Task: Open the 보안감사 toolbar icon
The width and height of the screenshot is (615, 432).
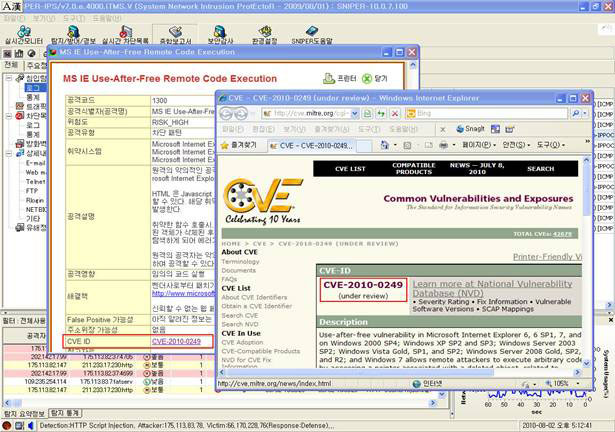Action: tap(220, 35)
